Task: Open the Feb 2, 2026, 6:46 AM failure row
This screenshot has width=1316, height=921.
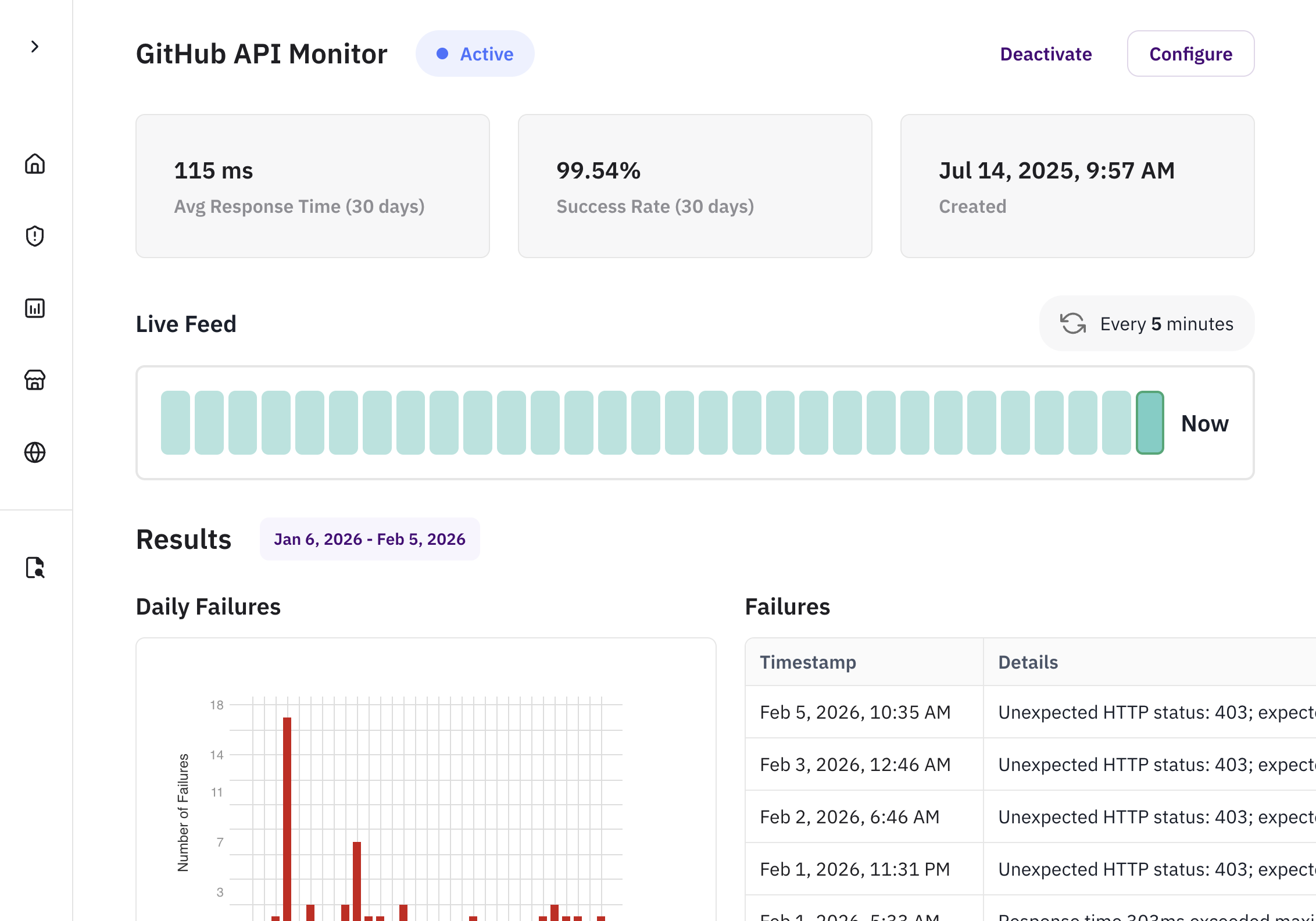Action: tap(849, 817)
